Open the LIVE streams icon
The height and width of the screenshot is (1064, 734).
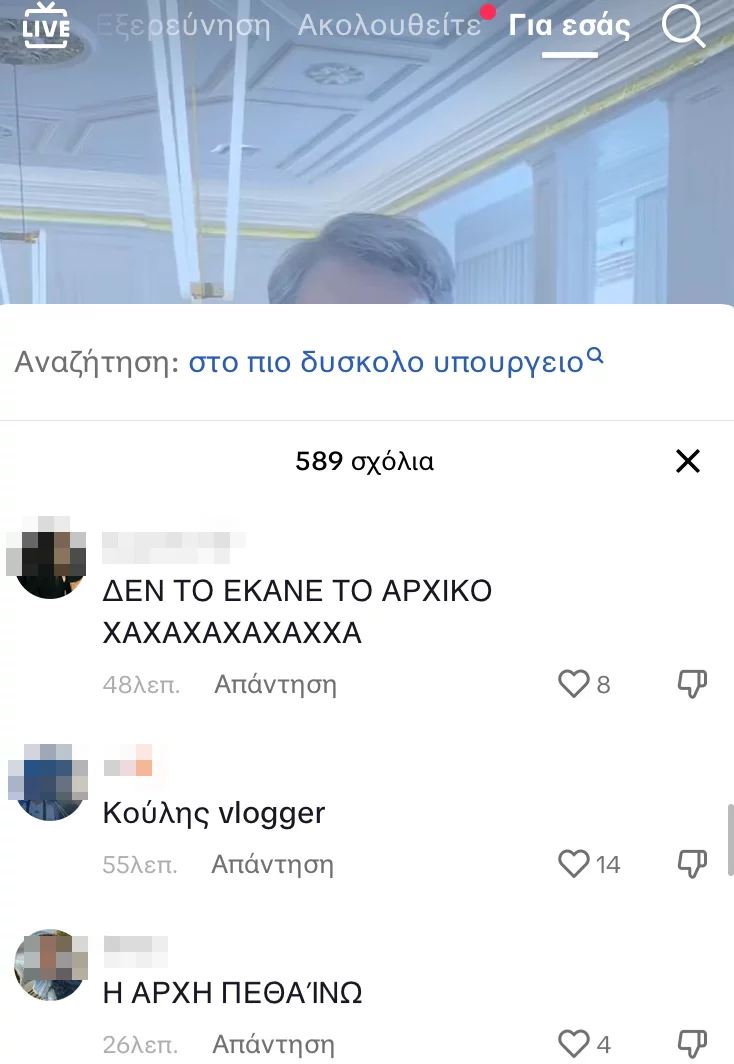point(45,26)
